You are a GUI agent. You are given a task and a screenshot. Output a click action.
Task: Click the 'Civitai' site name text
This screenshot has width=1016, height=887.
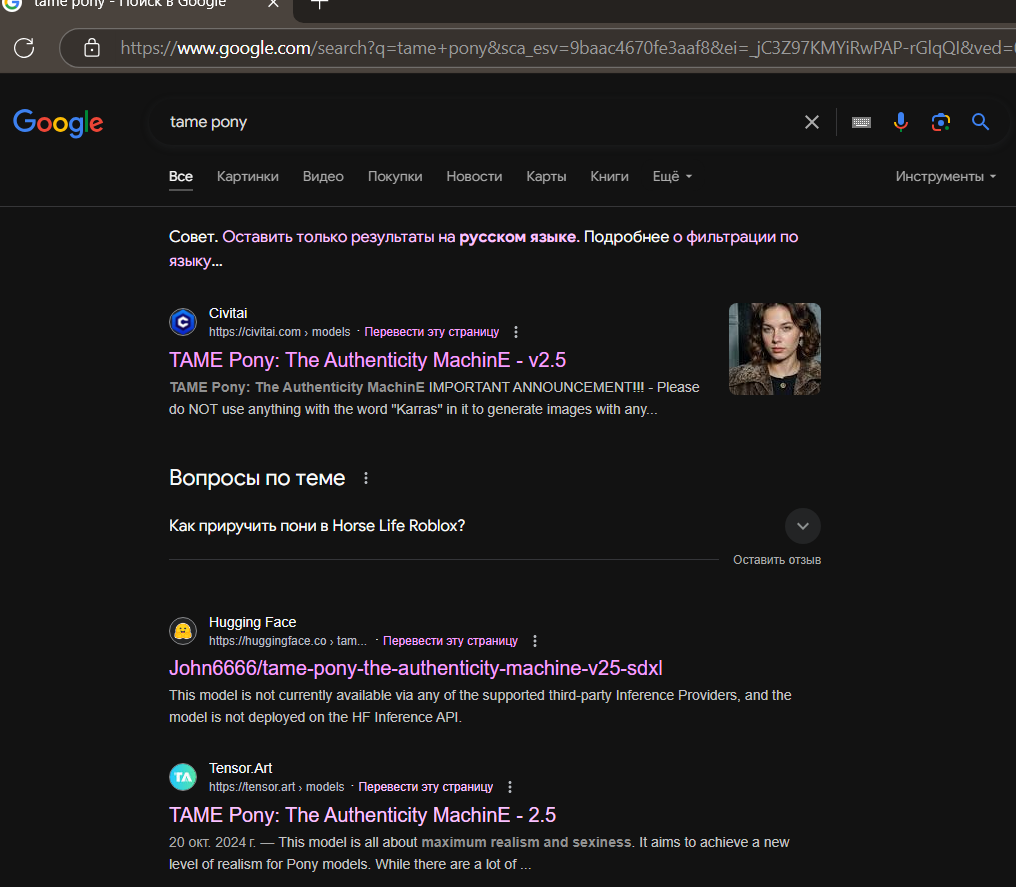[x=228, y=313]
